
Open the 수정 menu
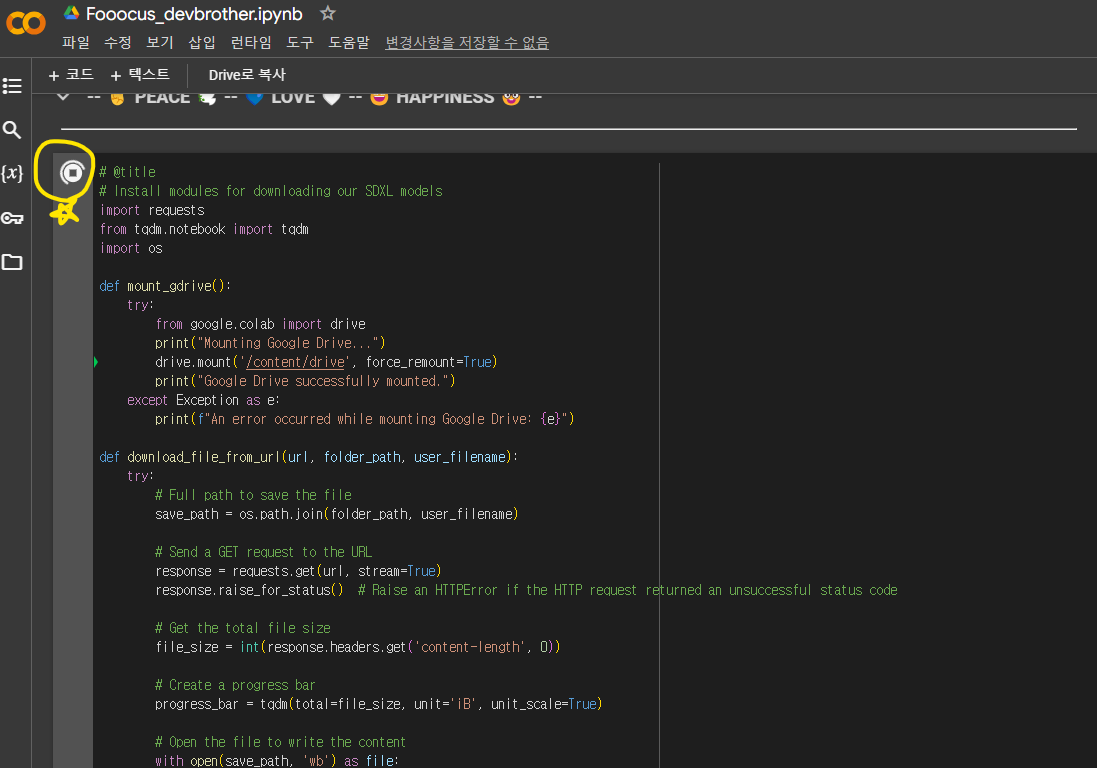coord(118,43)
